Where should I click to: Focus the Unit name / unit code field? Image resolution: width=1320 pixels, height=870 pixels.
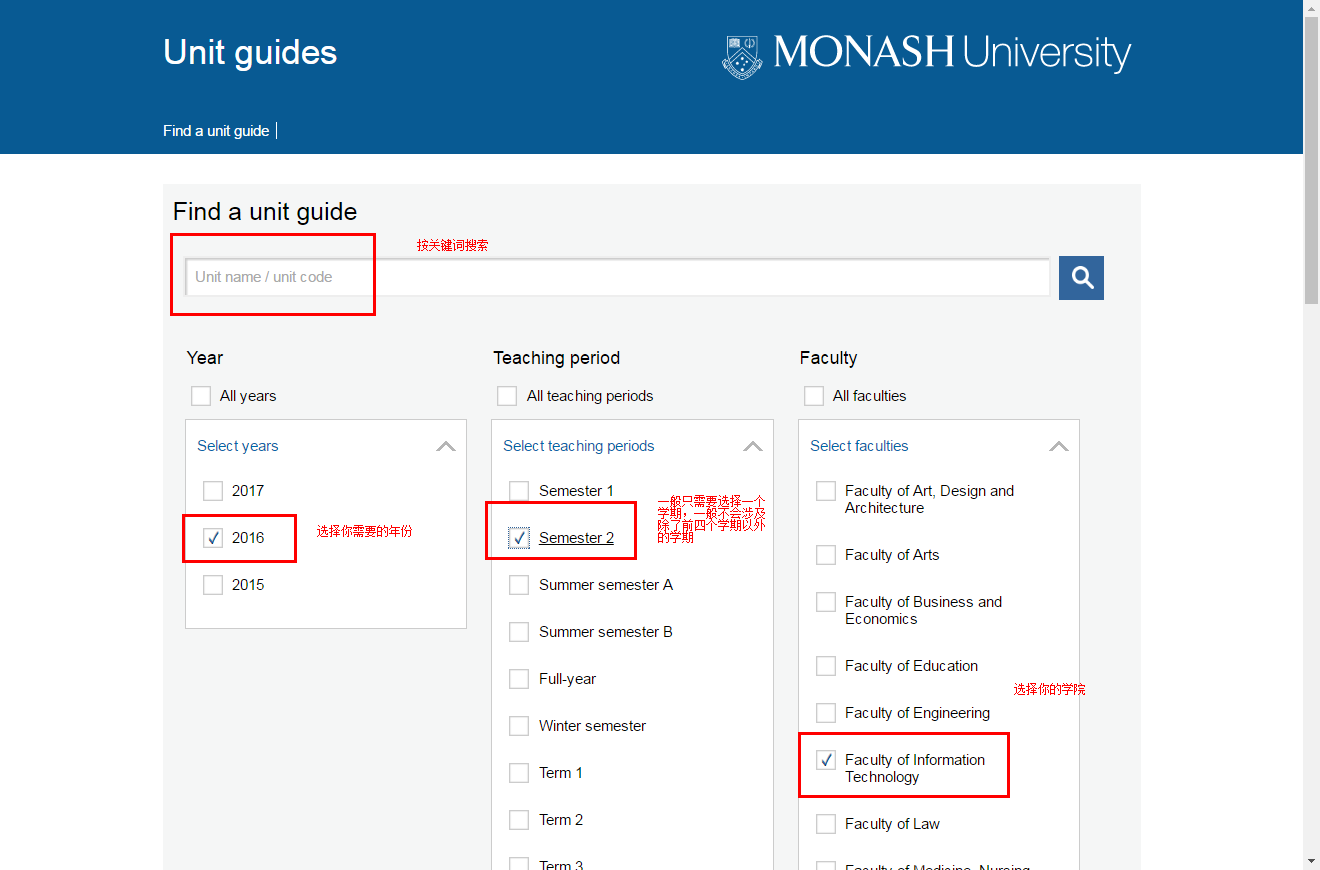(618, 277)
